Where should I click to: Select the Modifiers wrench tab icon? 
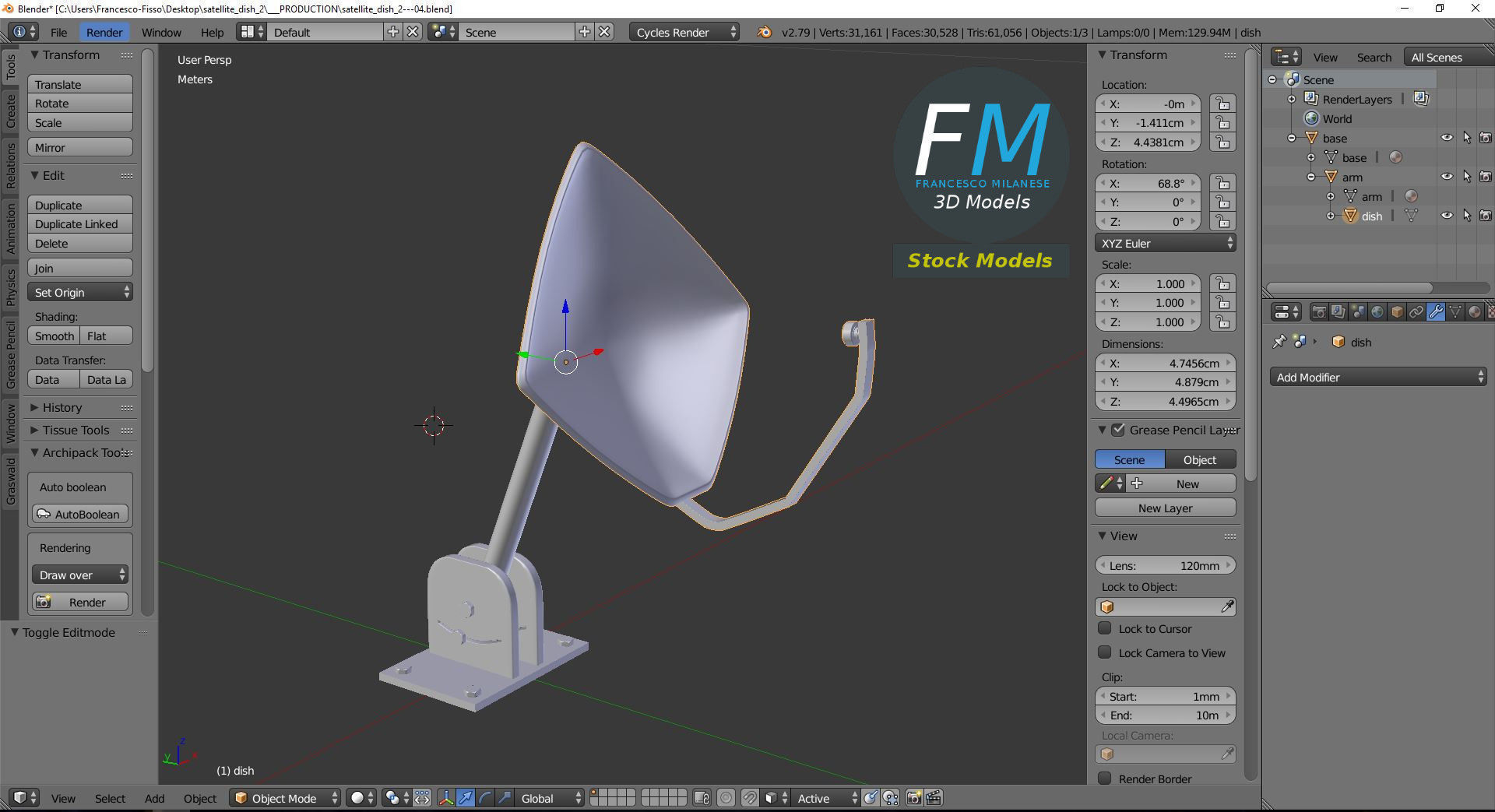(x=1435, y=312)
